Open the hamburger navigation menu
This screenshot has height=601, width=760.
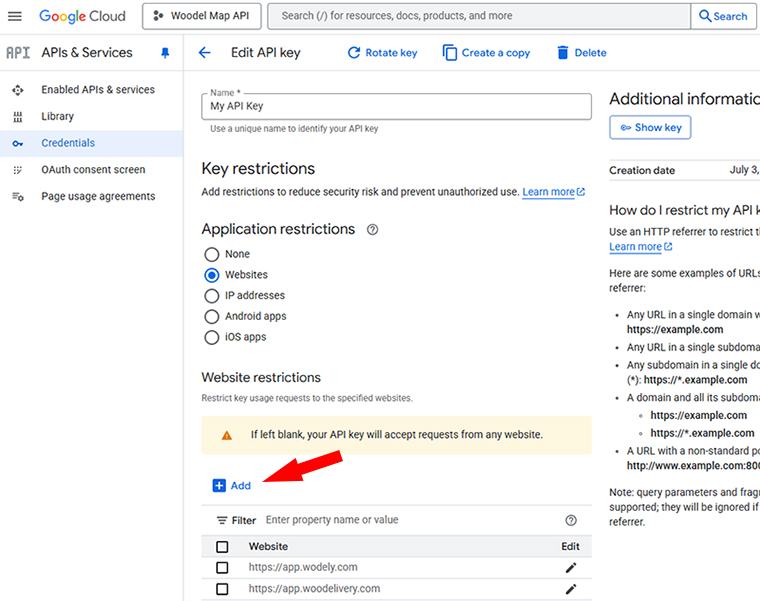click(x=15, y=16)
